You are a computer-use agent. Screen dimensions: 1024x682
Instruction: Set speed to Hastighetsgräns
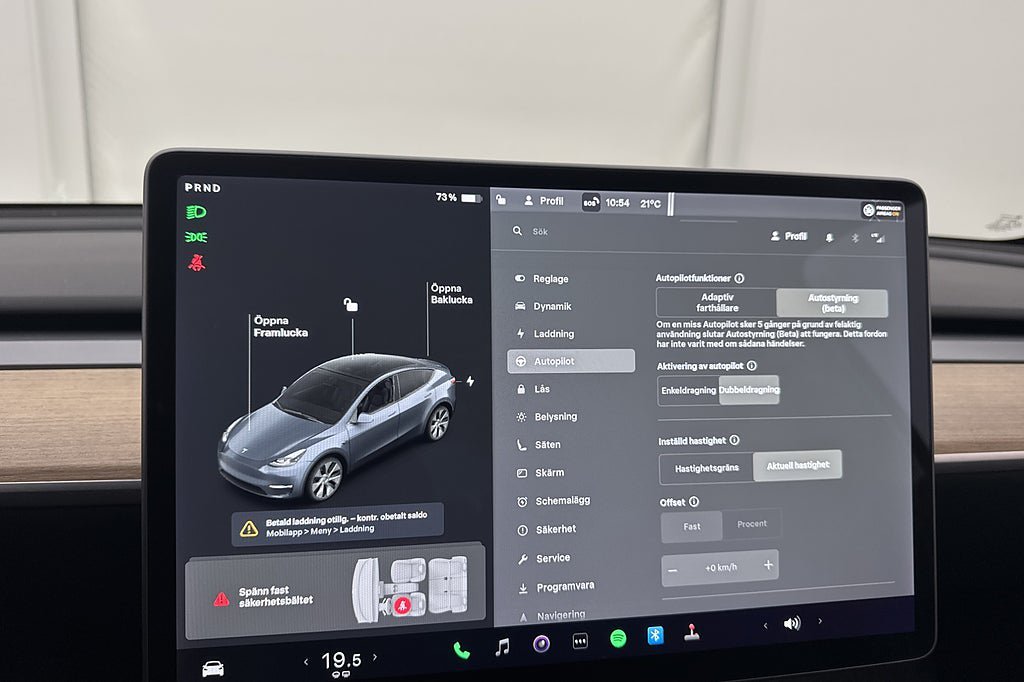click(706, 468)
